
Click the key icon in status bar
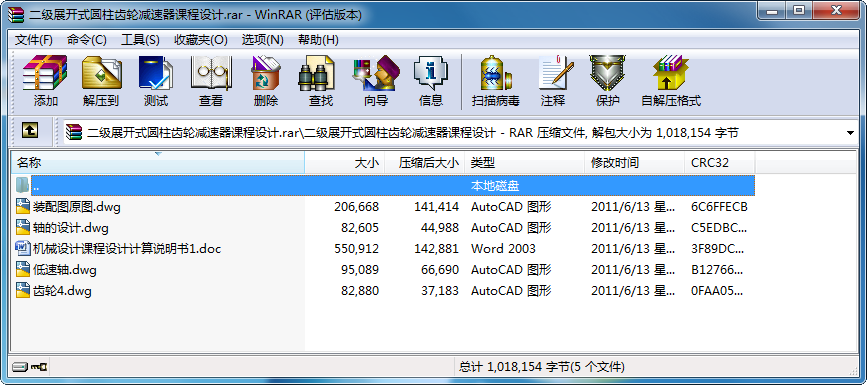39,367
